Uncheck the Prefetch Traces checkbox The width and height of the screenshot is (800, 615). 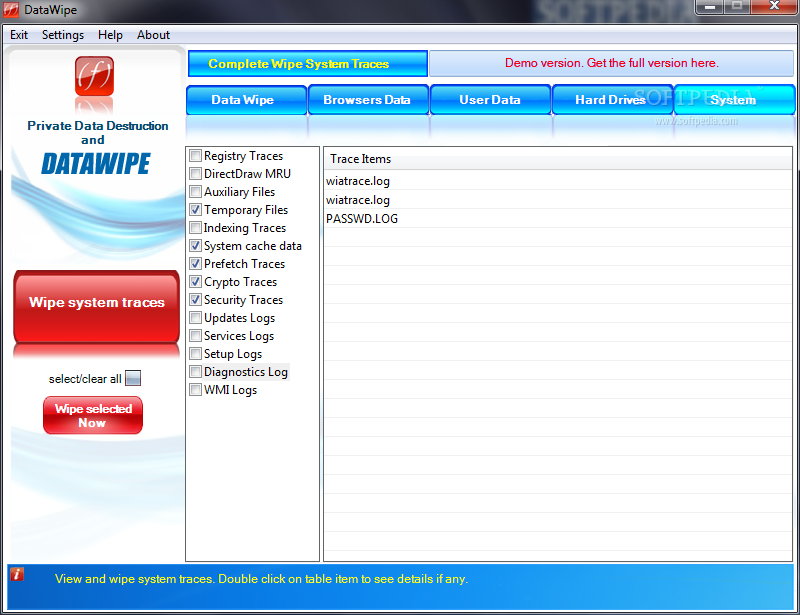(x=195, y=263)
